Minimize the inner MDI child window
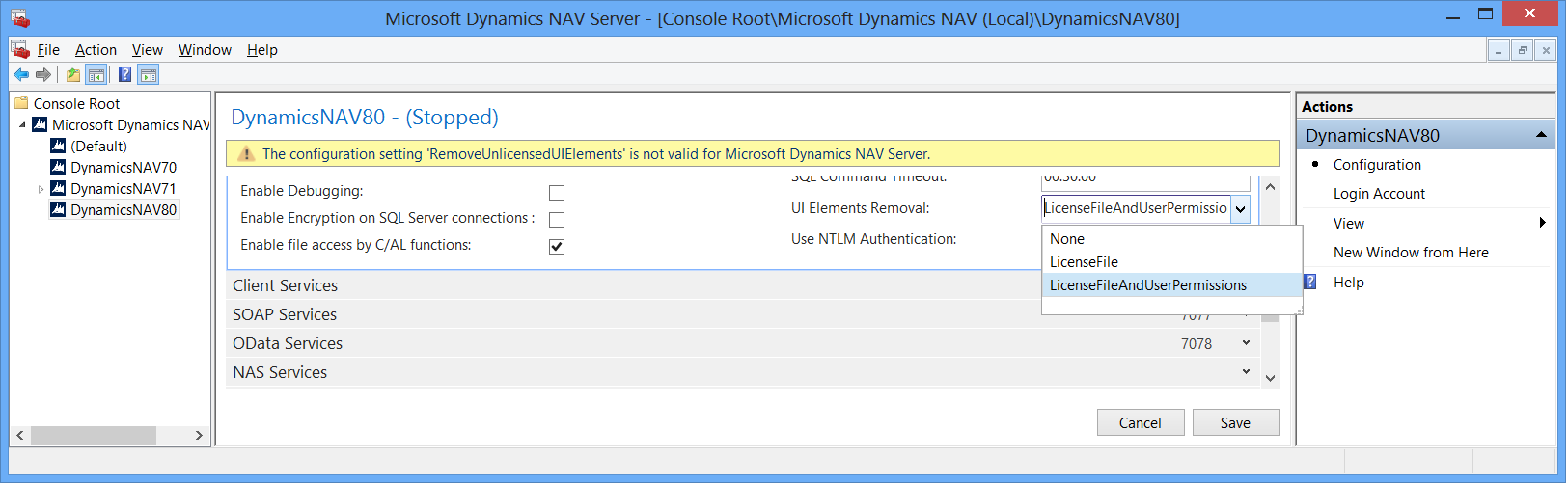 [1499, 50]
